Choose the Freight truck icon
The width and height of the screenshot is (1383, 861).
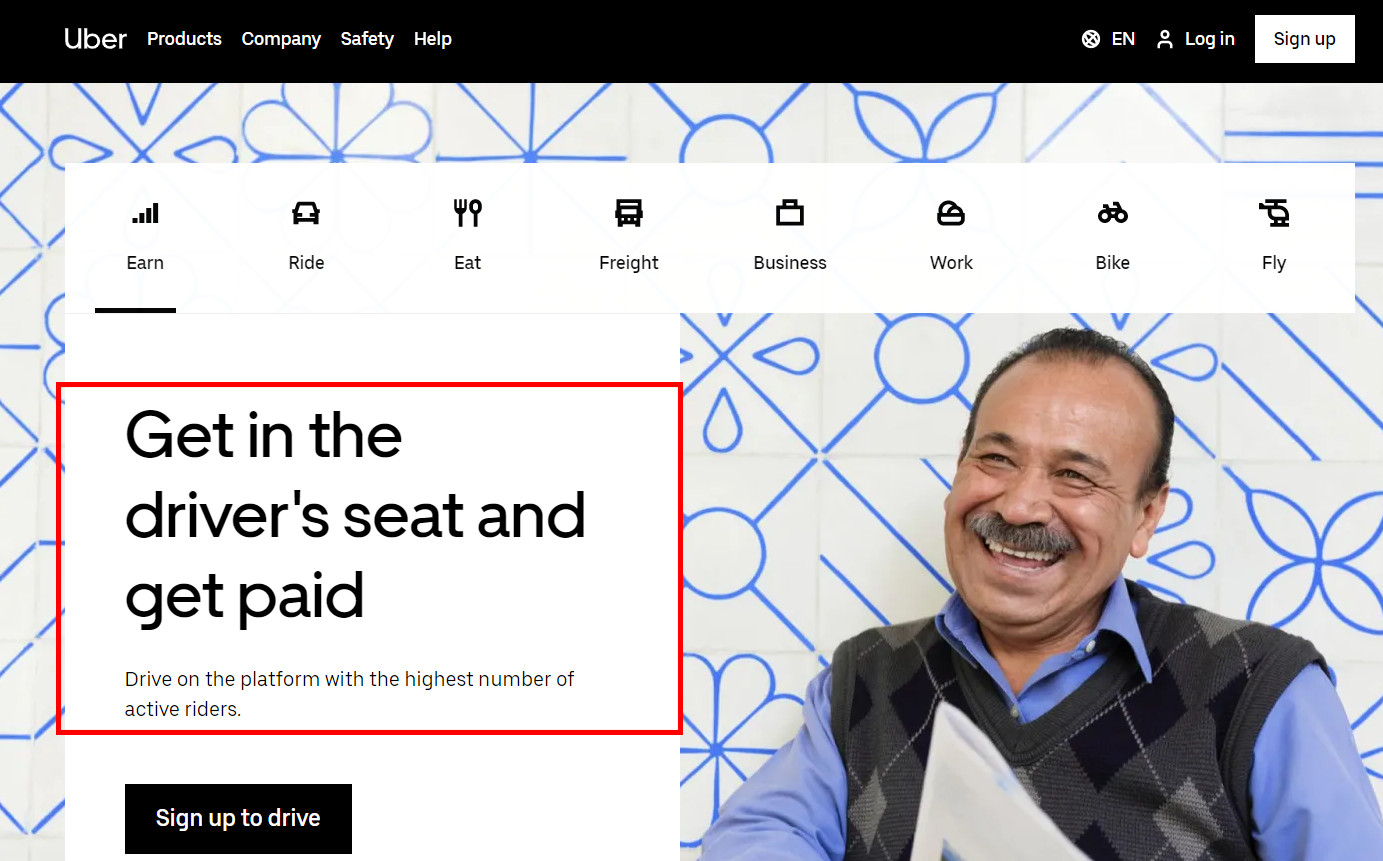tap(629, 213)
